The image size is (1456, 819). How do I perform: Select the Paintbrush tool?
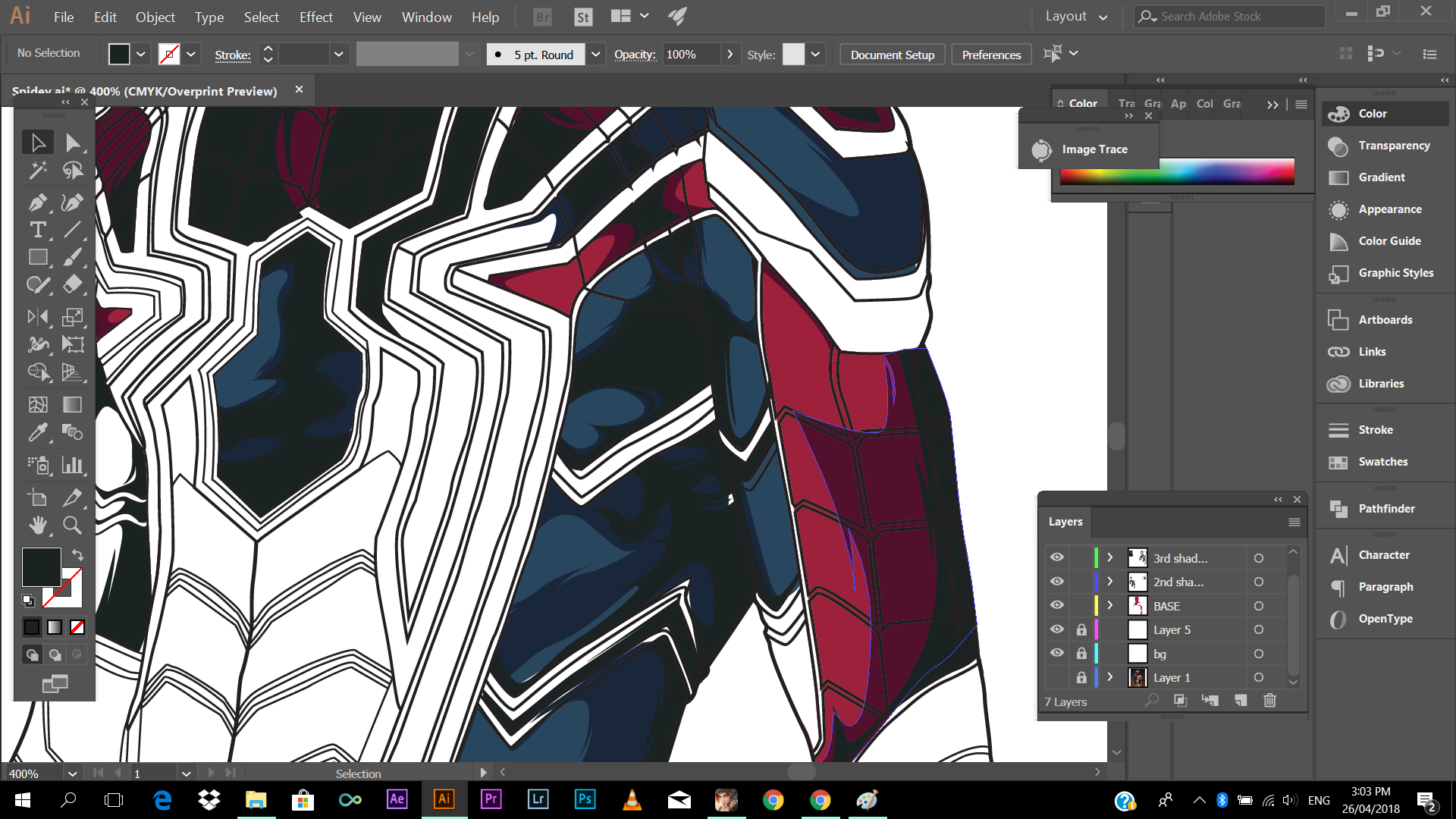click(73, 258)
